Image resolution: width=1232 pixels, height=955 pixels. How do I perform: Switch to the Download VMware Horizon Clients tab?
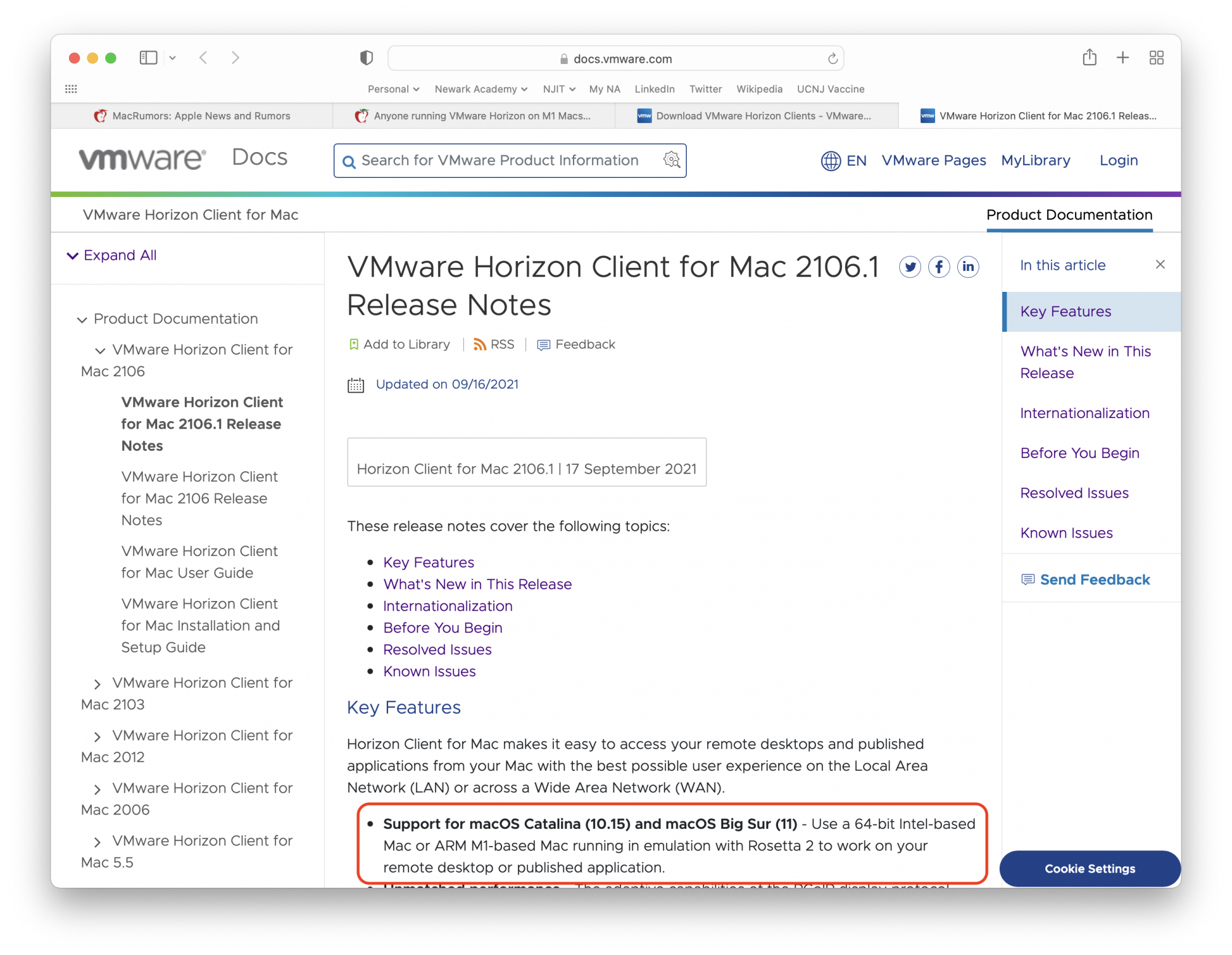pyautogui.click(x=756, y=116)
